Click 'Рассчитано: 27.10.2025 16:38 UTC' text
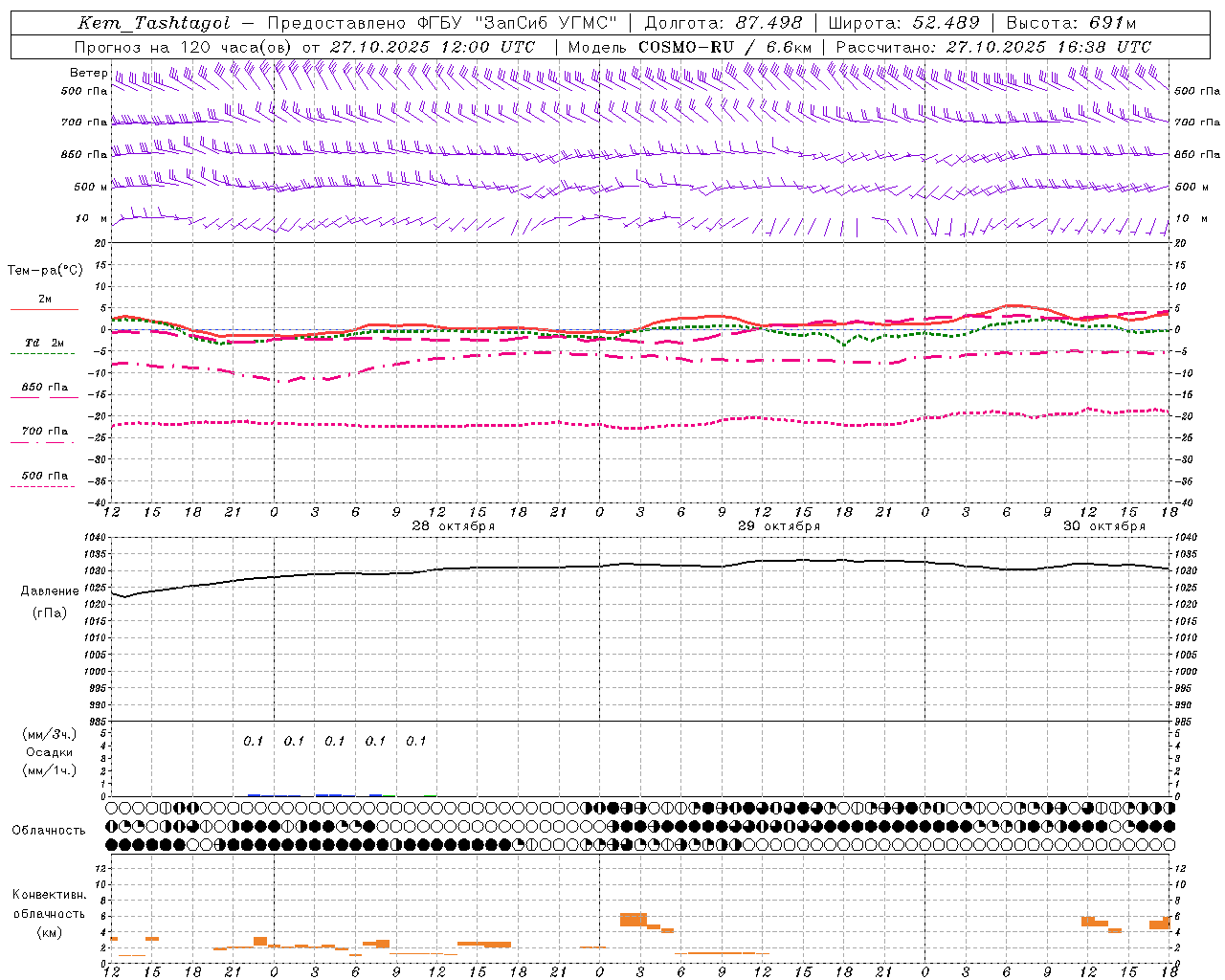The width and height of the screenshot is (1225, 980). click(993, 47)
